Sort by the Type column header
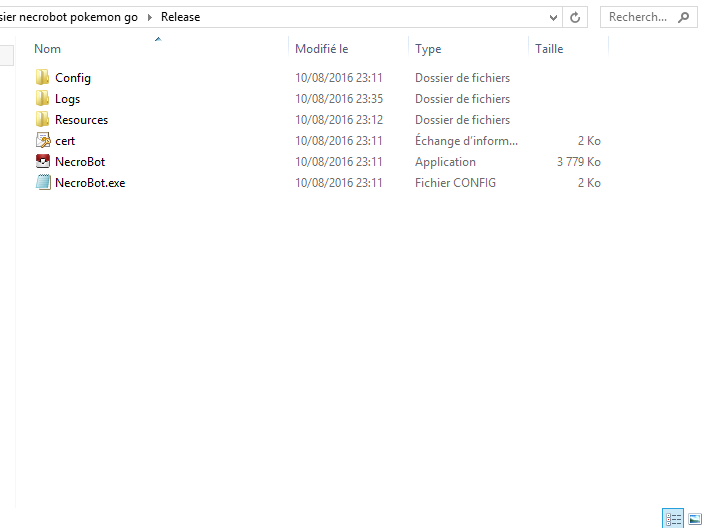 [428, 49]
